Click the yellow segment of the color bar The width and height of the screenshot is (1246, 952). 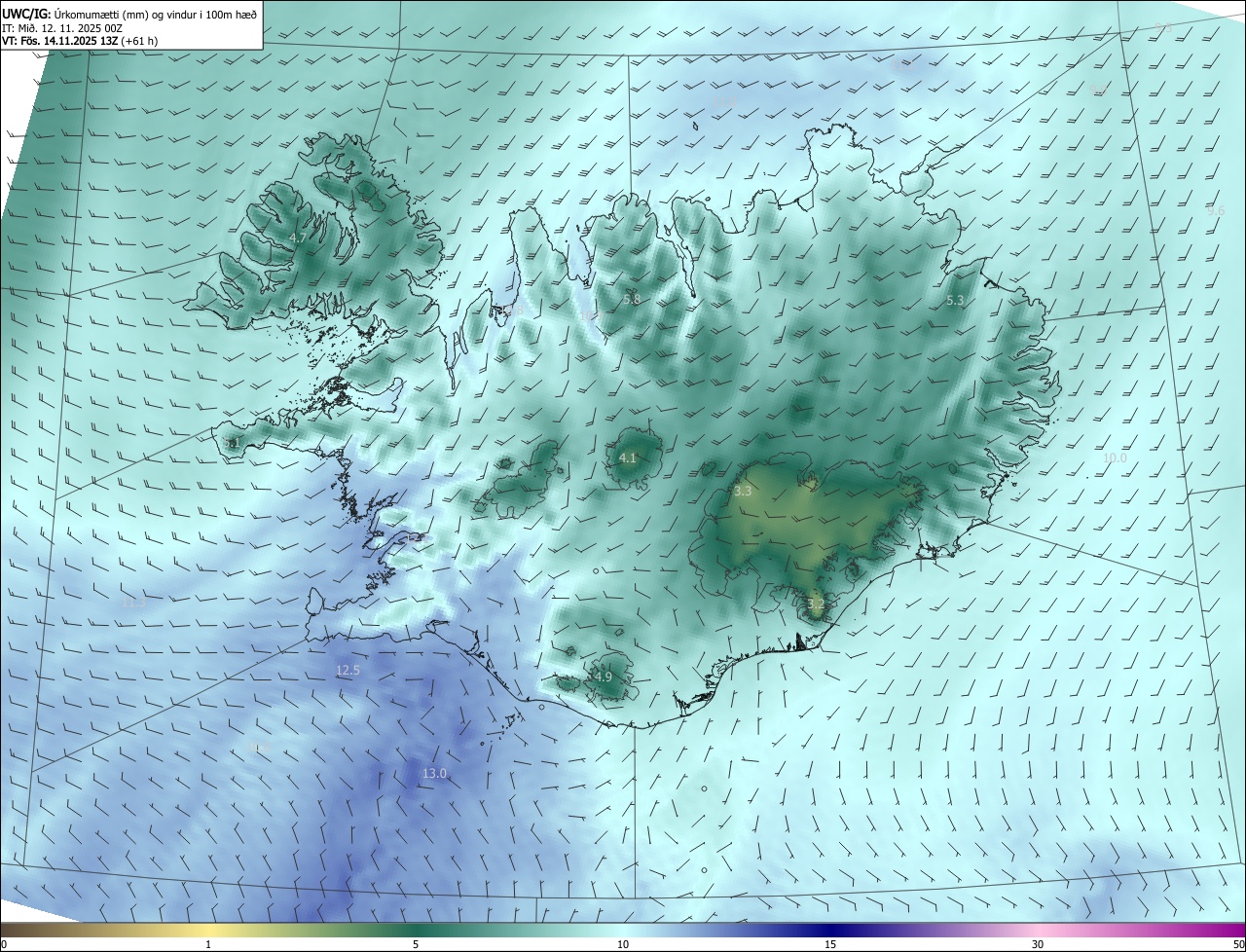(208, 930)
